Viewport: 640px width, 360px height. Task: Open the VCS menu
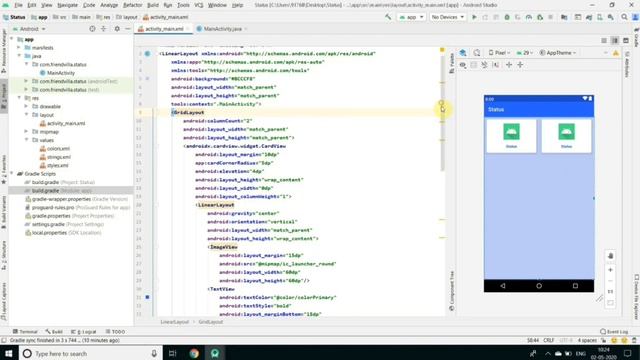tap(198, 5)
